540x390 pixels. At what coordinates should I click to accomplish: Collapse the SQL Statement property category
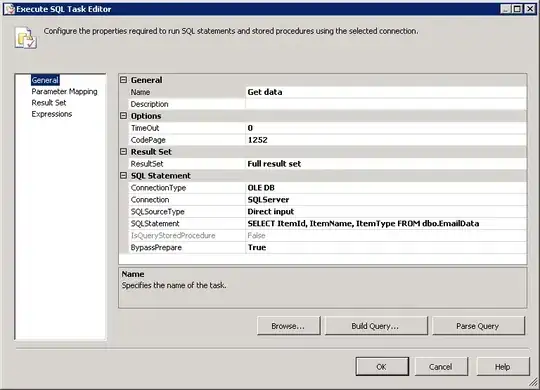[124, 176]
